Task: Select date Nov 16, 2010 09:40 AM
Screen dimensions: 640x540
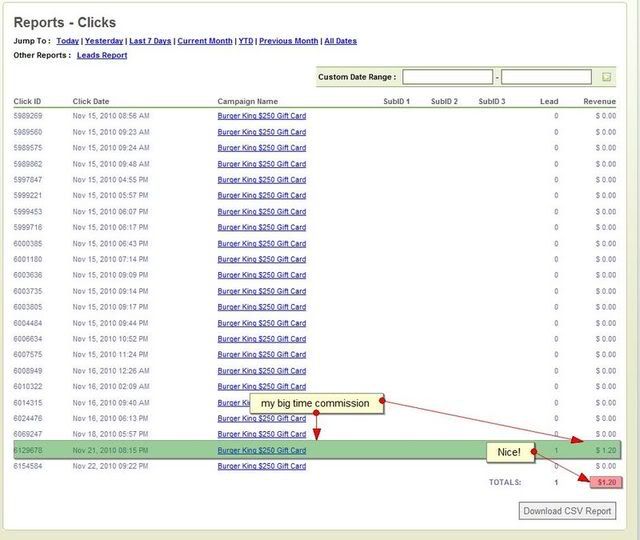Action: pyautogui.click(x=111, y=402)
